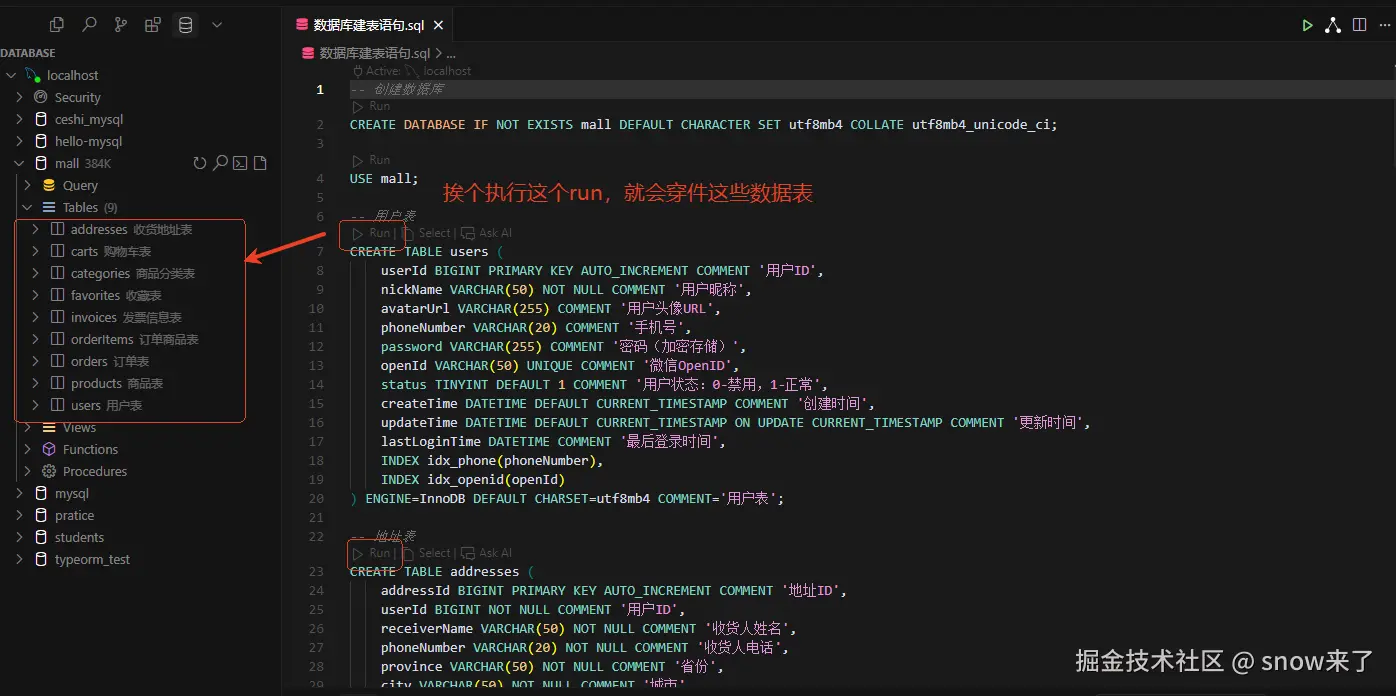Click the pratice database icon
The width and height of the screenshot is (1396, 696).
(x=41, y=515)
